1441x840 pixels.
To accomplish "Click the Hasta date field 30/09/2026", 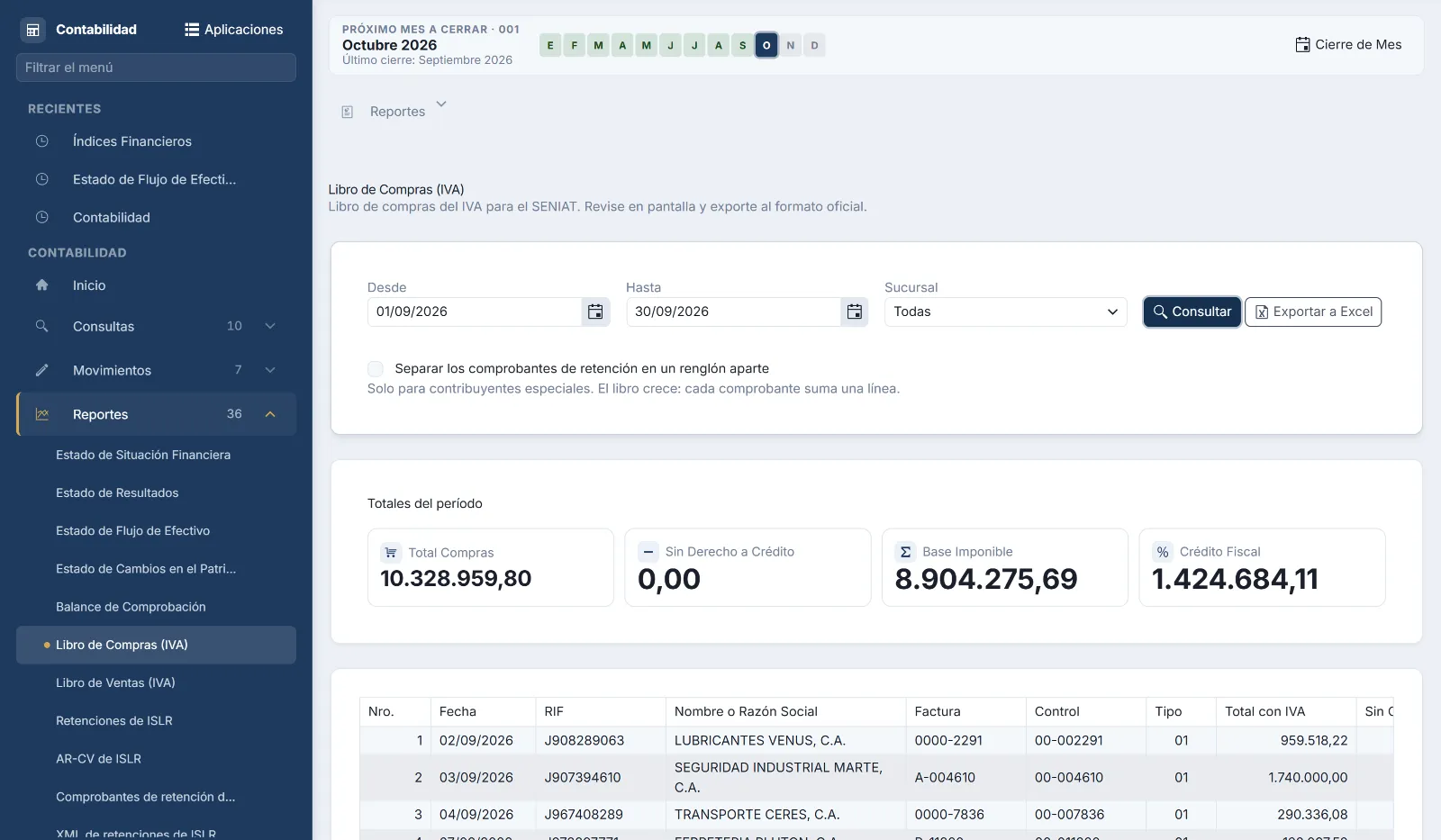I will [734, 312].
